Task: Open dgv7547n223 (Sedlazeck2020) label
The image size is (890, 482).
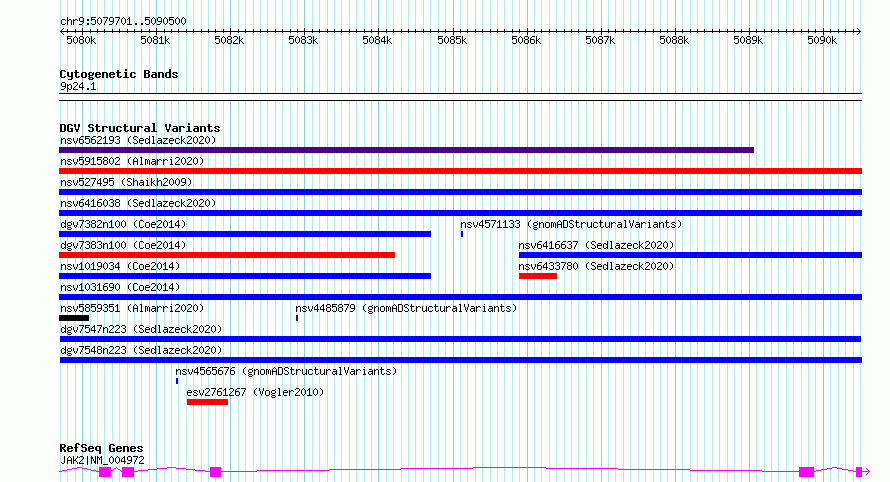Action: point(141,329)
